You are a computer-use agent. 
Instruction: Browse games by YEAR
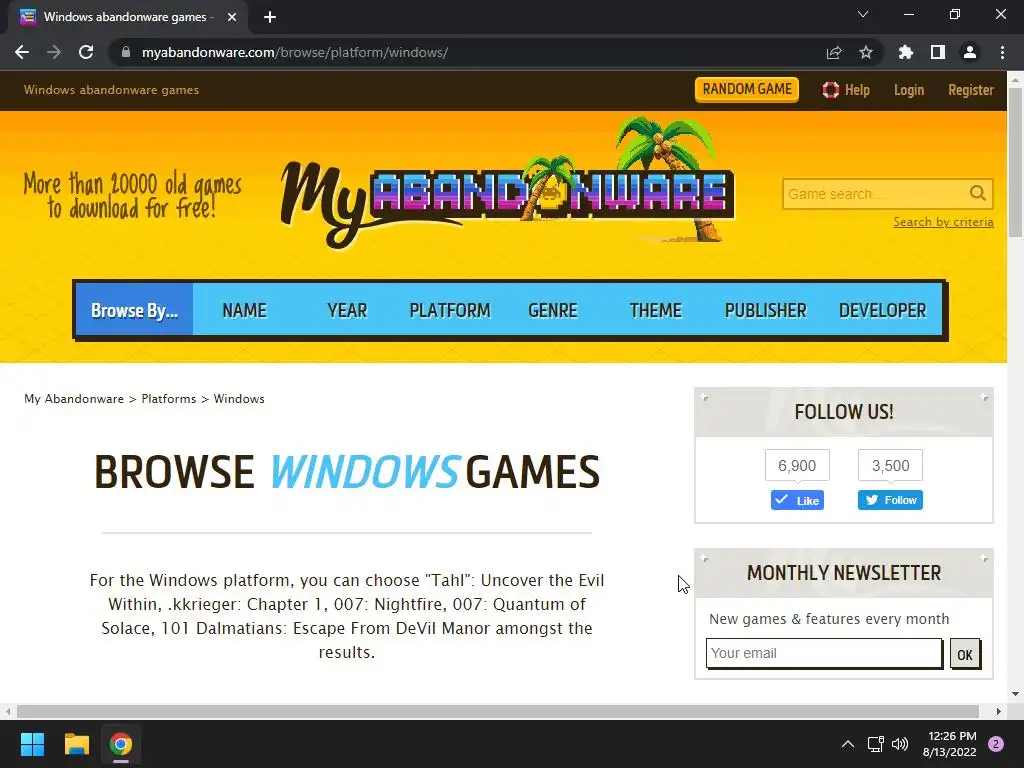tap(347, 310)
